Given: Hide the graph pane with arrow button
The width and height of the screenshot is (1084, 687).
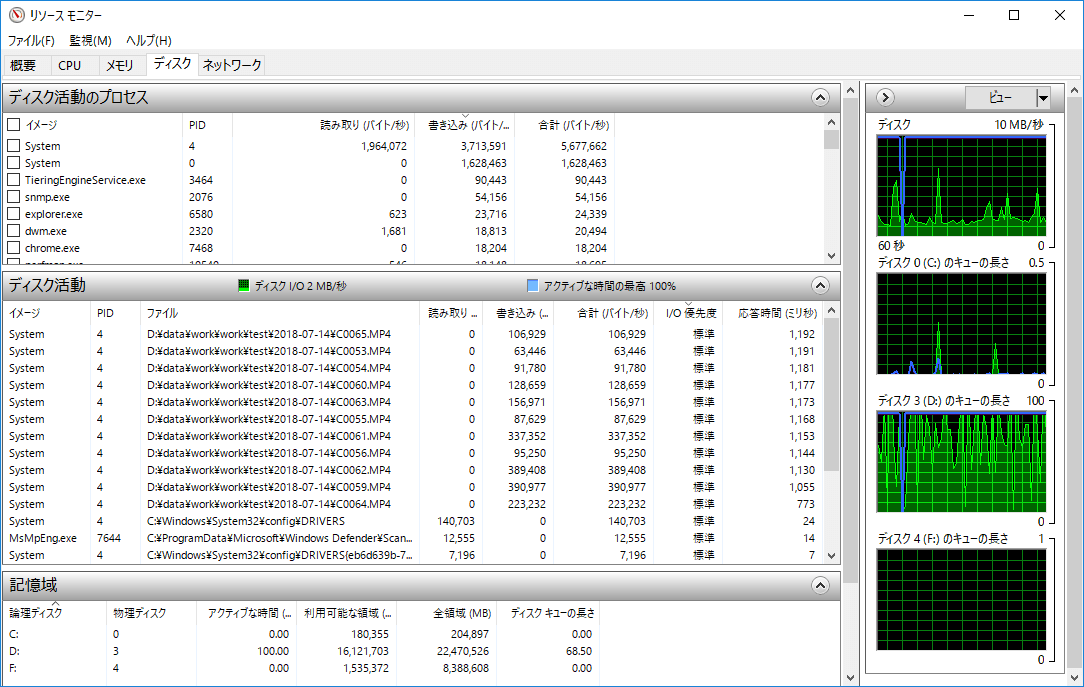Looking at the screenshot, I should pos(885,98).
